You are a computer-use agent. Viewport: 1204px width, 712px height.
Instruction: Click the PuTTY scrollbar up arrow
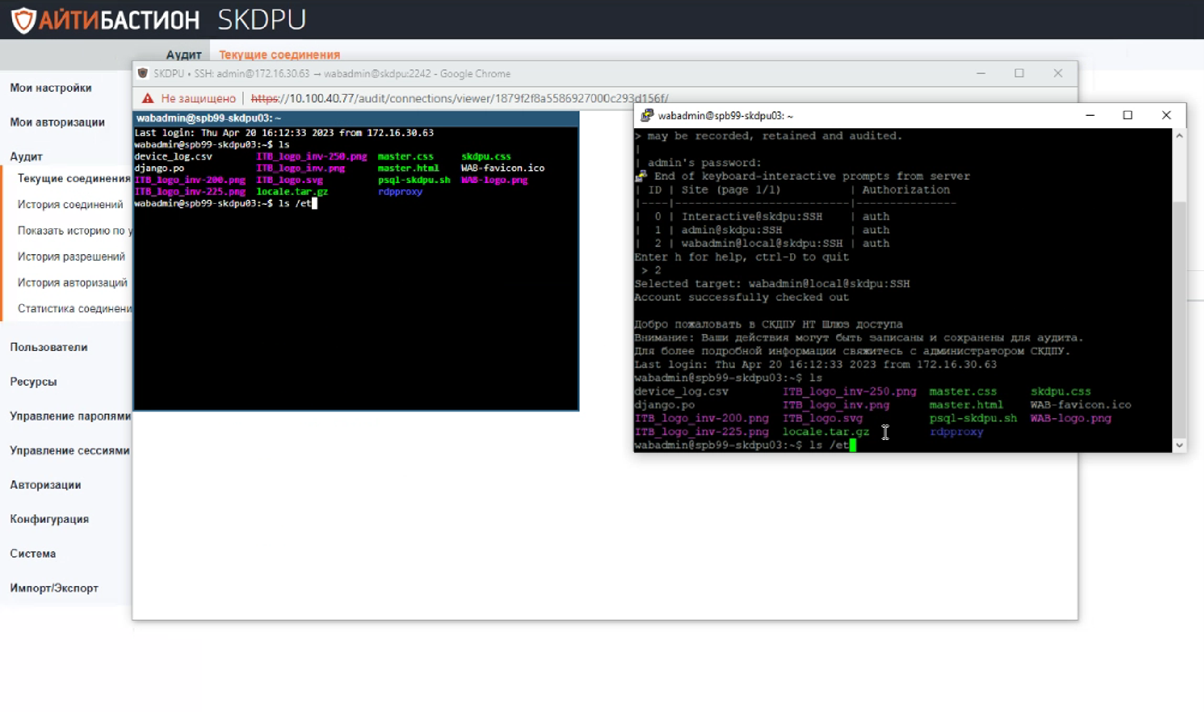[1179, 136]
